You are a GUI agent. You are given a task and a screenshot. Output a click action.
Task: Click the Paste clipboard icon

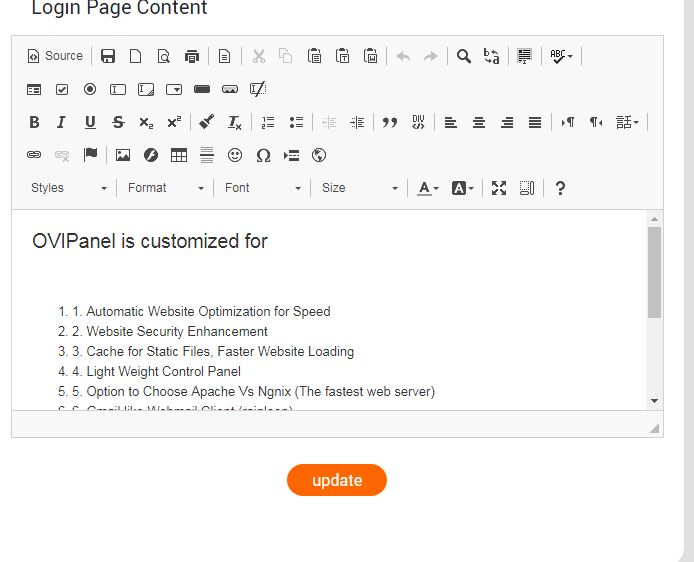314,56
